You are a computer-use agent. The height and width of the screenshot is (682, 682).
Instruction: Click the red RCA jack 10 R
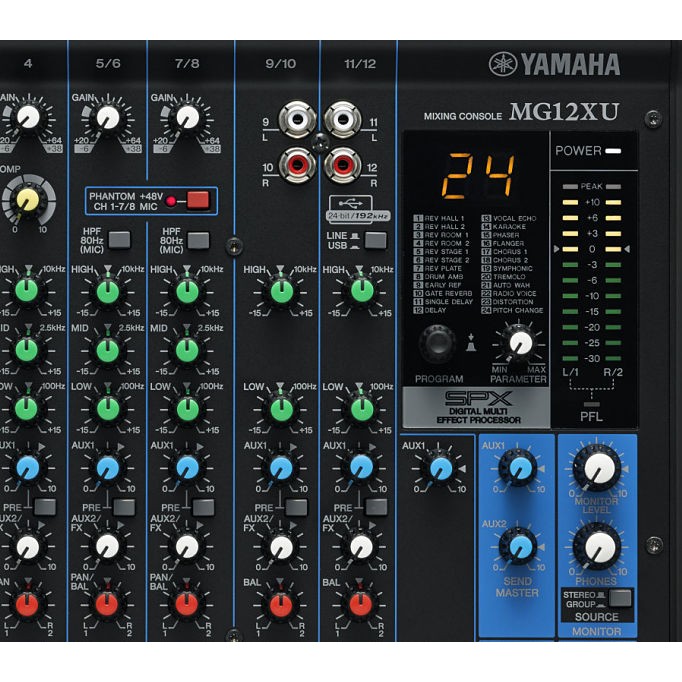point(297,165)
